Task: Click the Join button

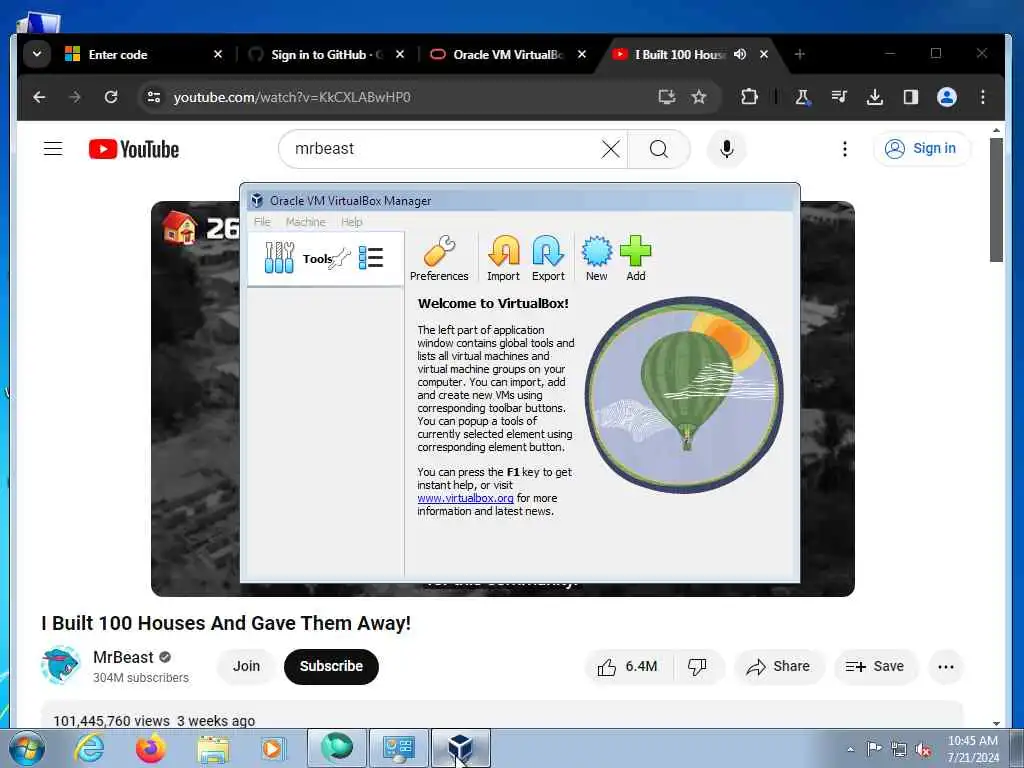Action: (246, 666)
